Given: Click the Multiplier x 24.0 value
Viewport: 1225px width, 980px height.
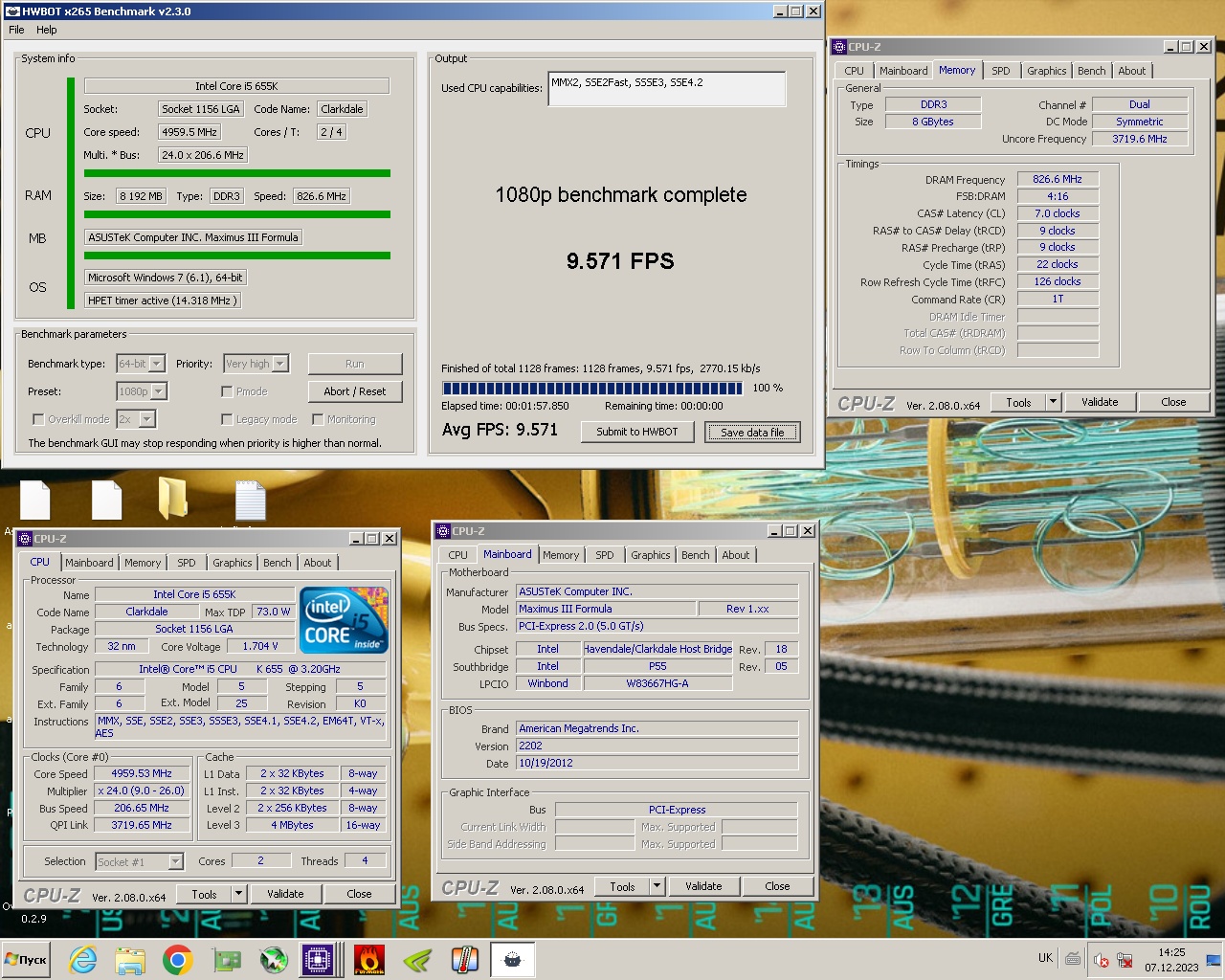Looking at the screenshot, I should (141, 791).
